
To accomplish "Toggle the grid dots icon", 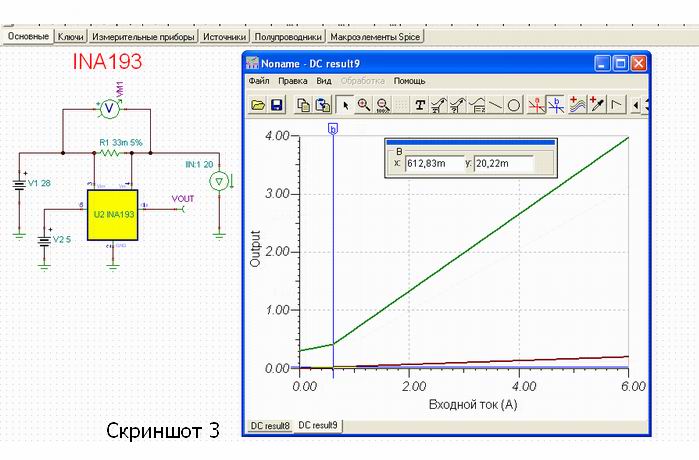I will click(401, 105).
